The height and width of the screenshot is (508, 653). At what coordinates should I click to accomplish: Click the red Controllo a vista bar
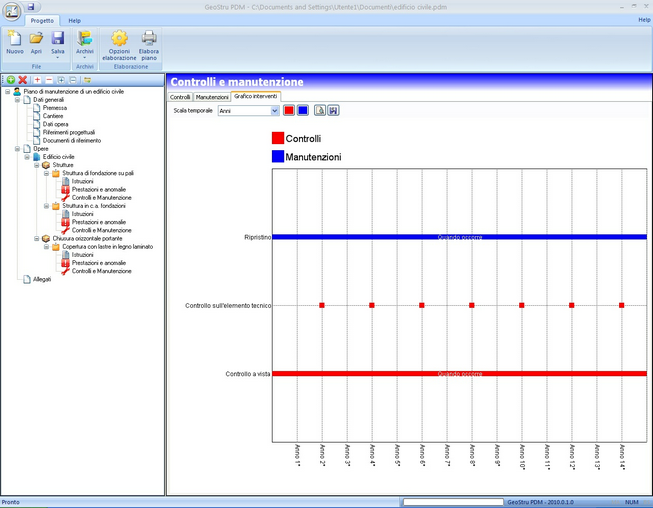pos(459,374)
